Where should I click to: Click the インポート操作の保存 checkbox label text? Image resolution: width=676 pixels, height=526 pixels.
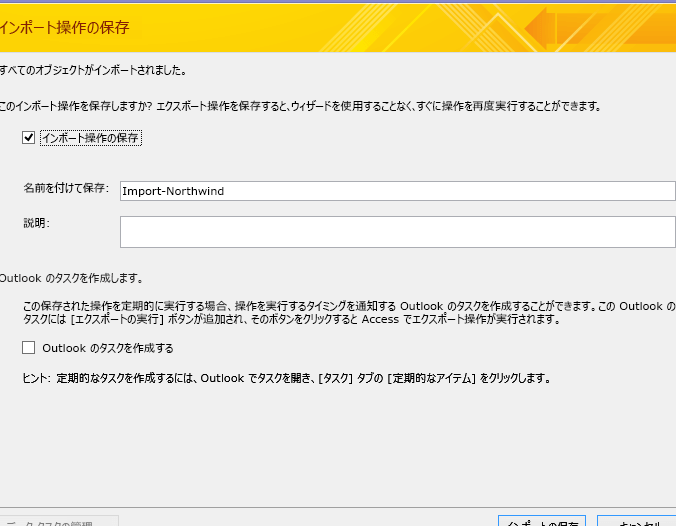click(89, 138)
